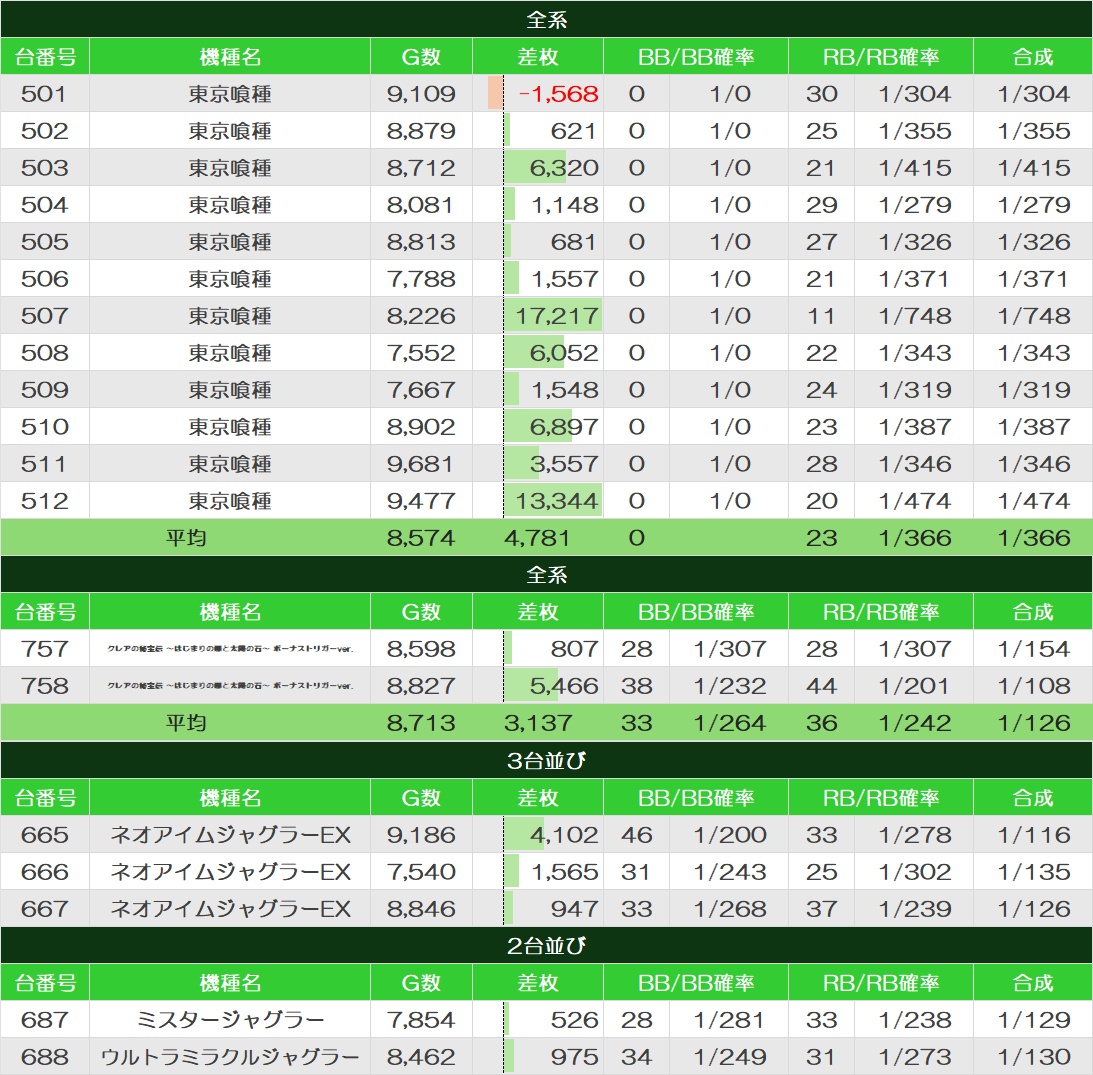Click the 東京喰種 name in row 510

coord(229,427)
